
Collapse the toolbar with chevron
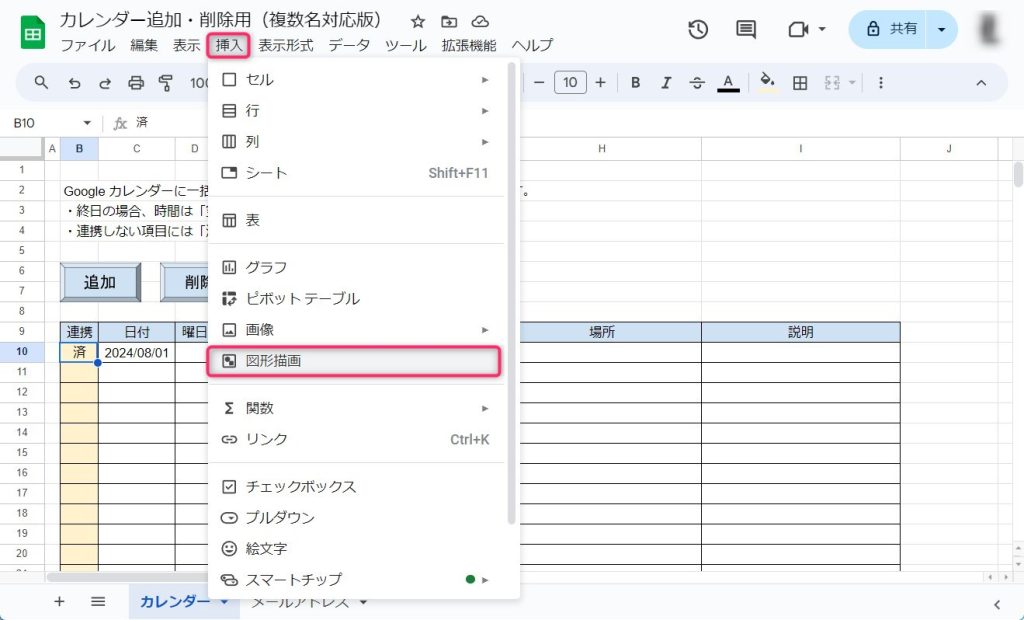pos(981,83)
